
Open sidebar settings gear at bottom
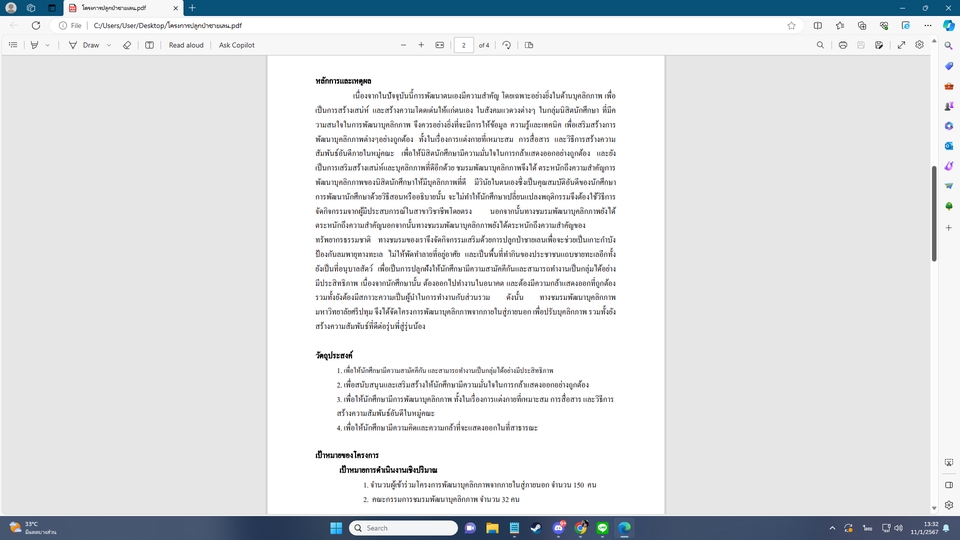[x=948, y=505]
